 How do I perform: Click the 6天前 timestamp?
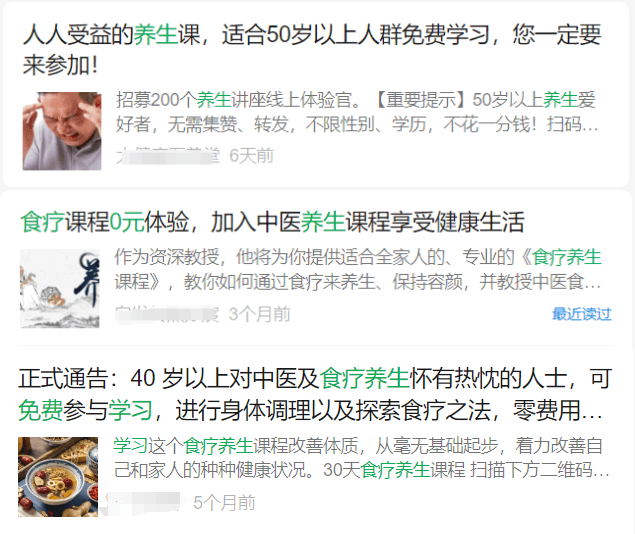pyautogui.click(x=251, y=155)
